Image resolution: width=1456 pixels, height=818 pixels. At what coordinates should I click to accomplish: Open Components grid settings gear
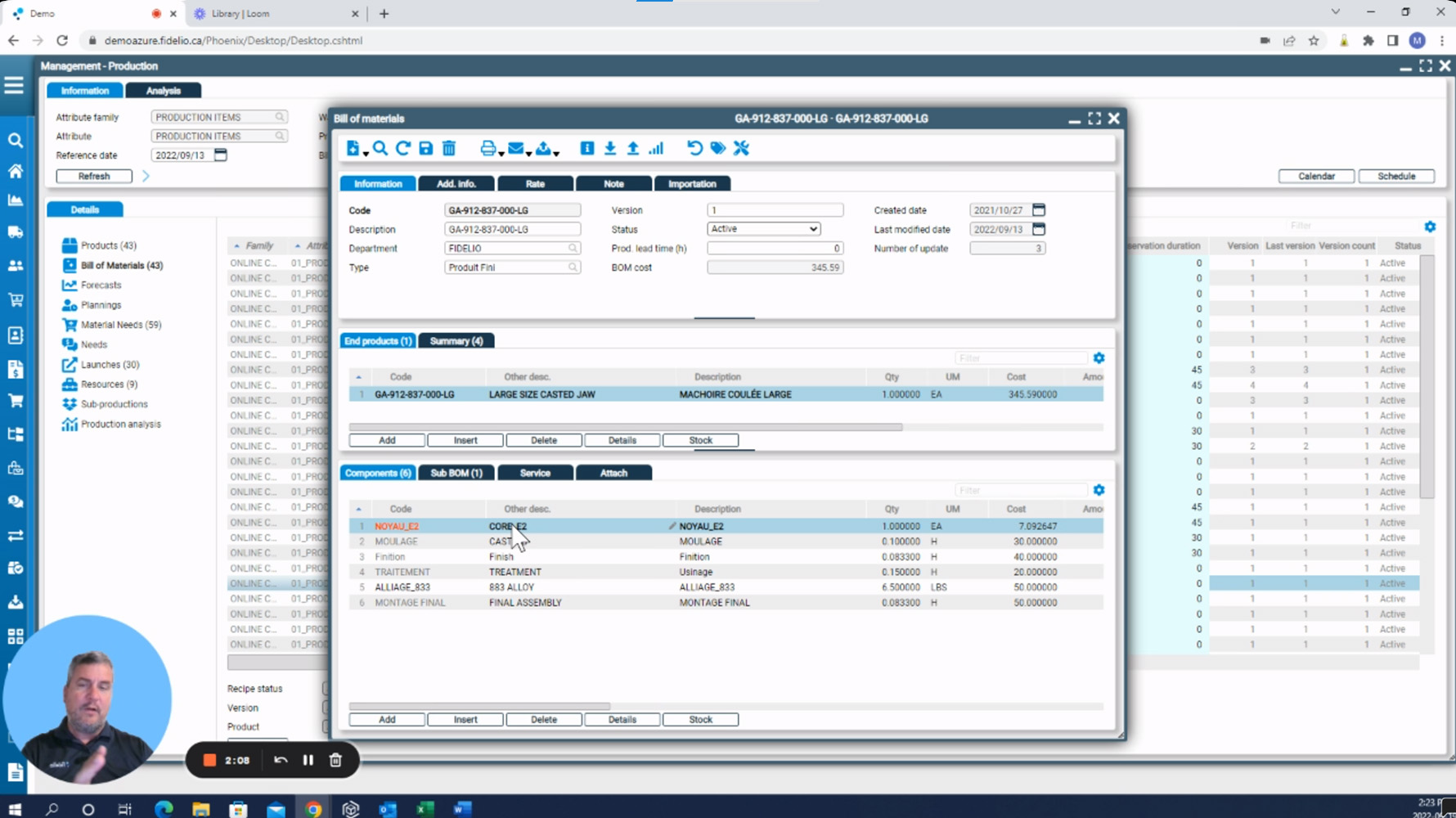click(1099, 490)
